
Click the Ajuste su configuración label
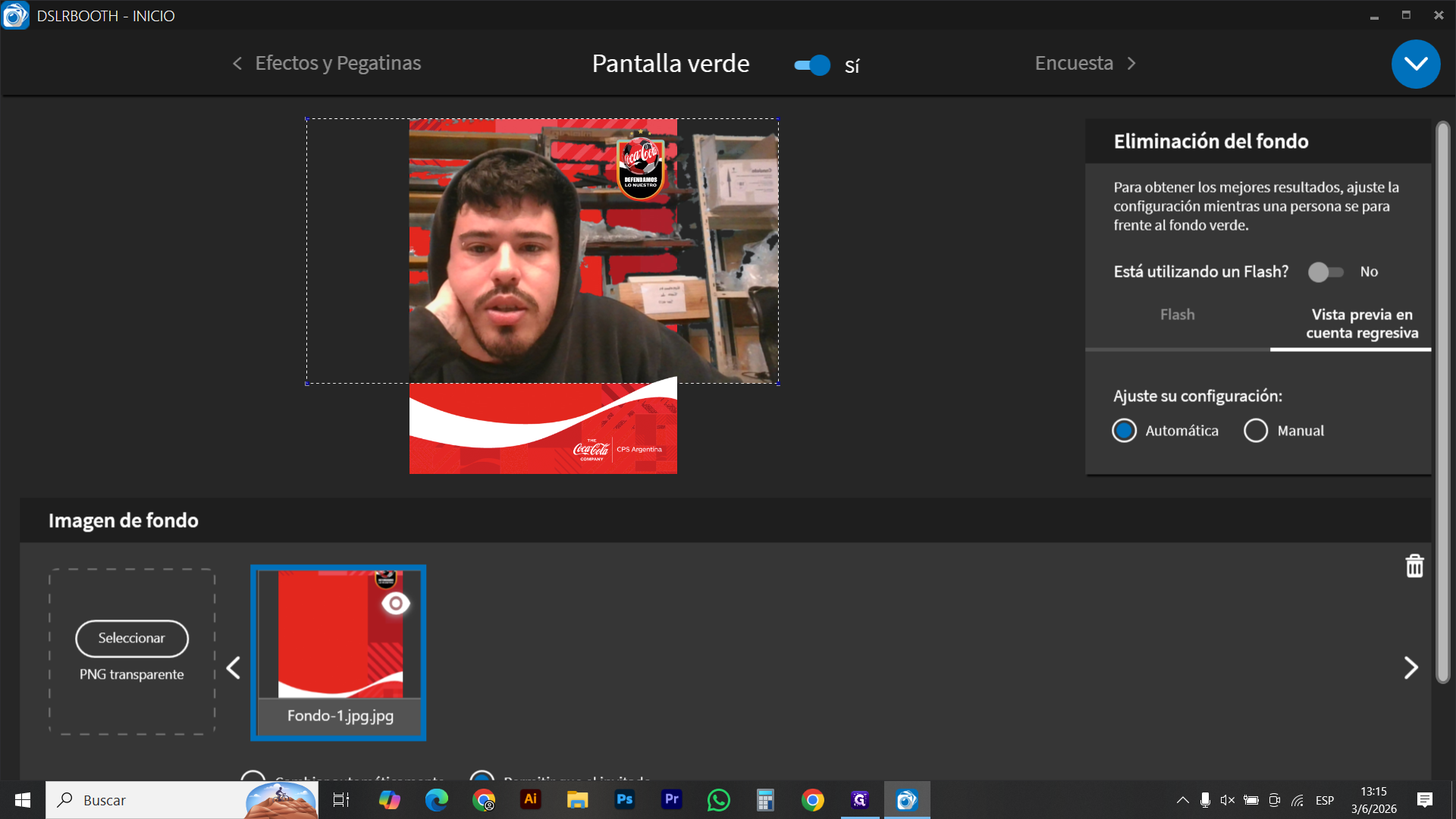click(x=1198, y=396)
